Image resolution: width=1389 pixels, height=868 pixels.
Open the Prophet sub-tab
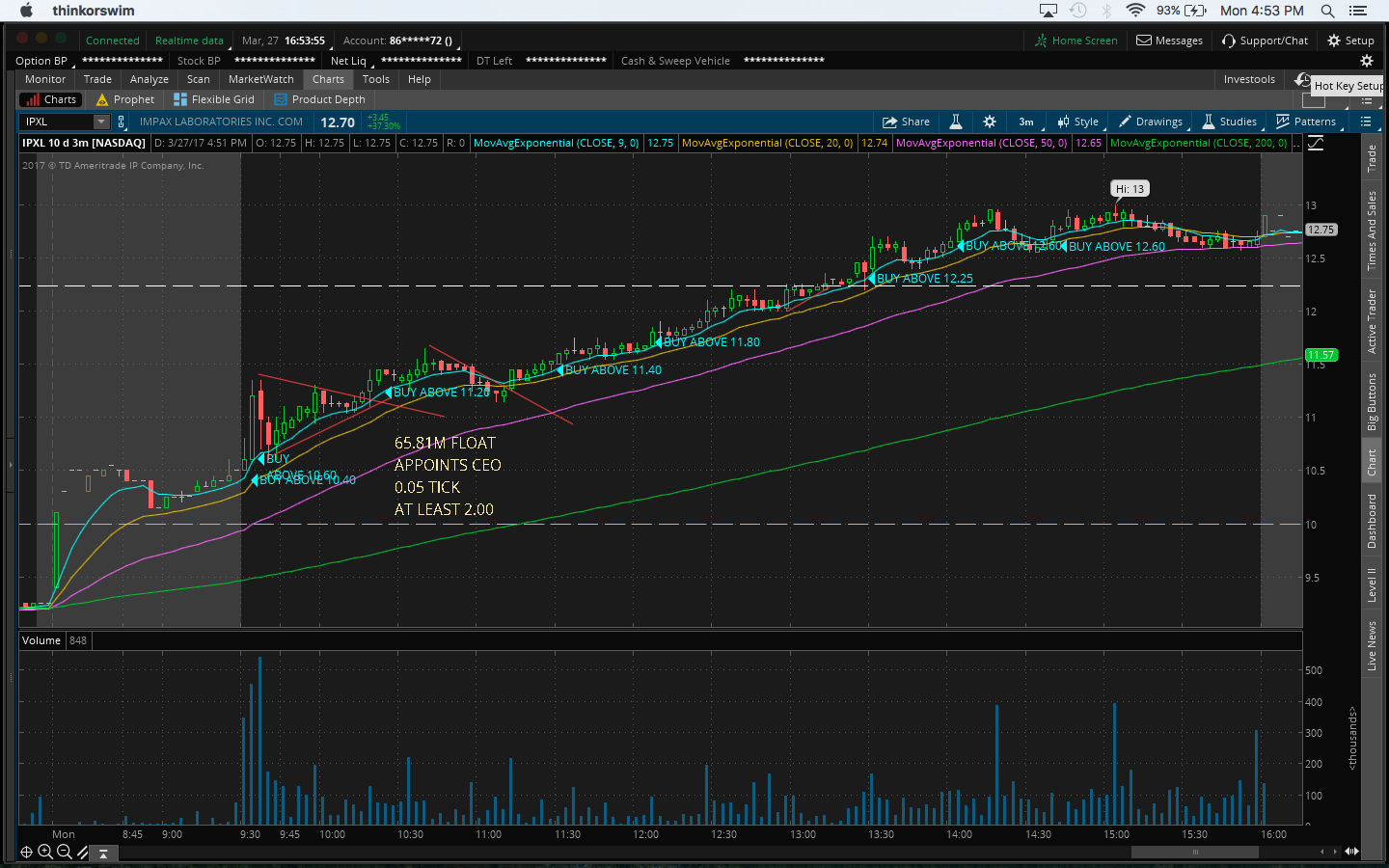(124, 99)
